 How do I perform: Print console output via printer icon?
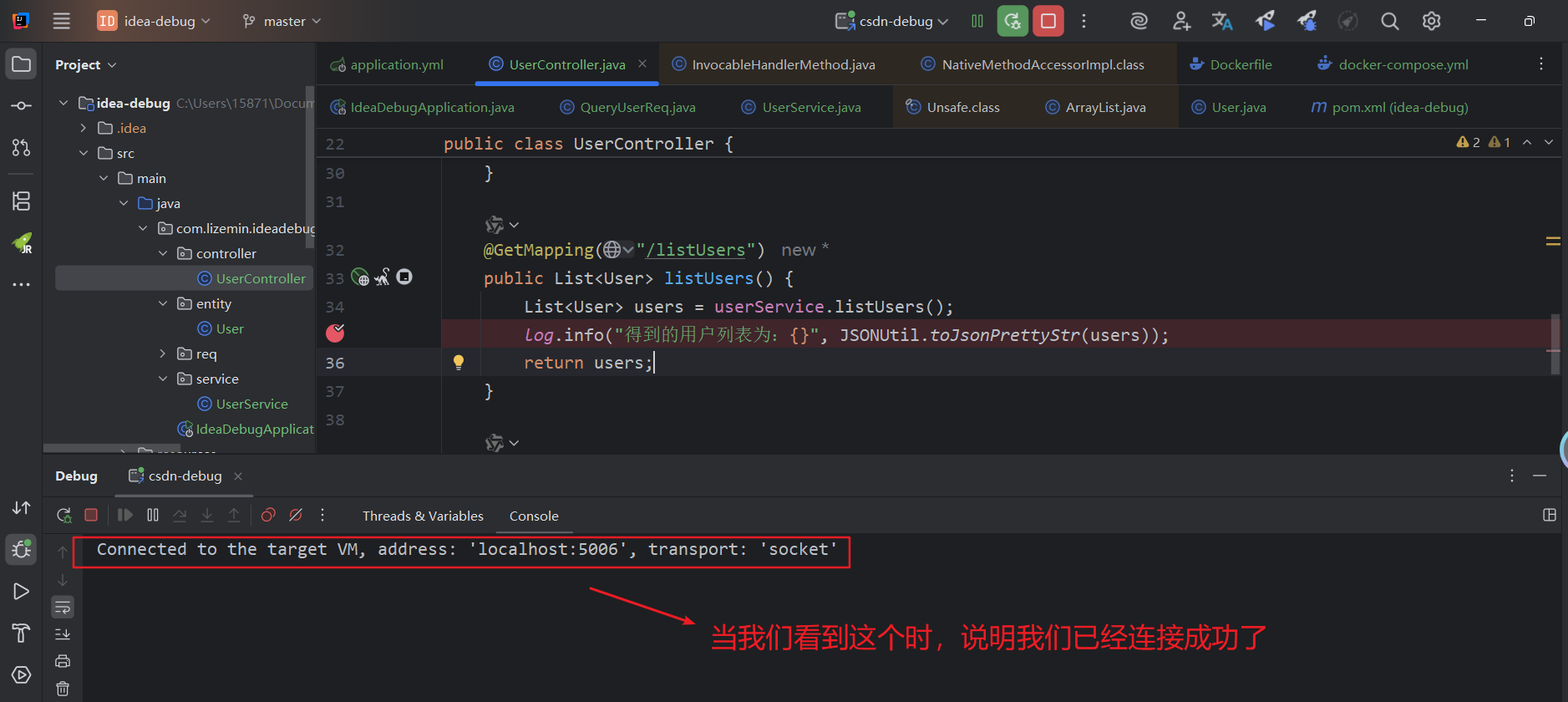click(63, 661)
